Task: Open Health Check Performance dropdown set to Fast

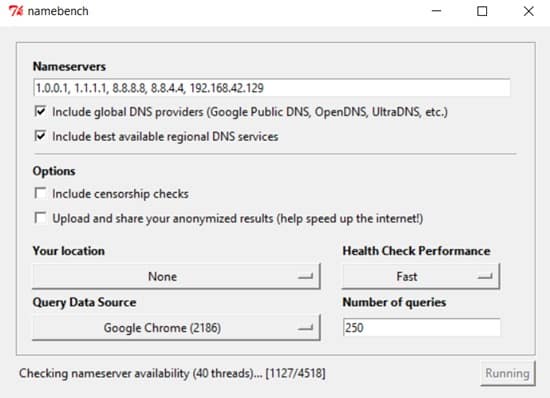Action: tap(421, 276)
